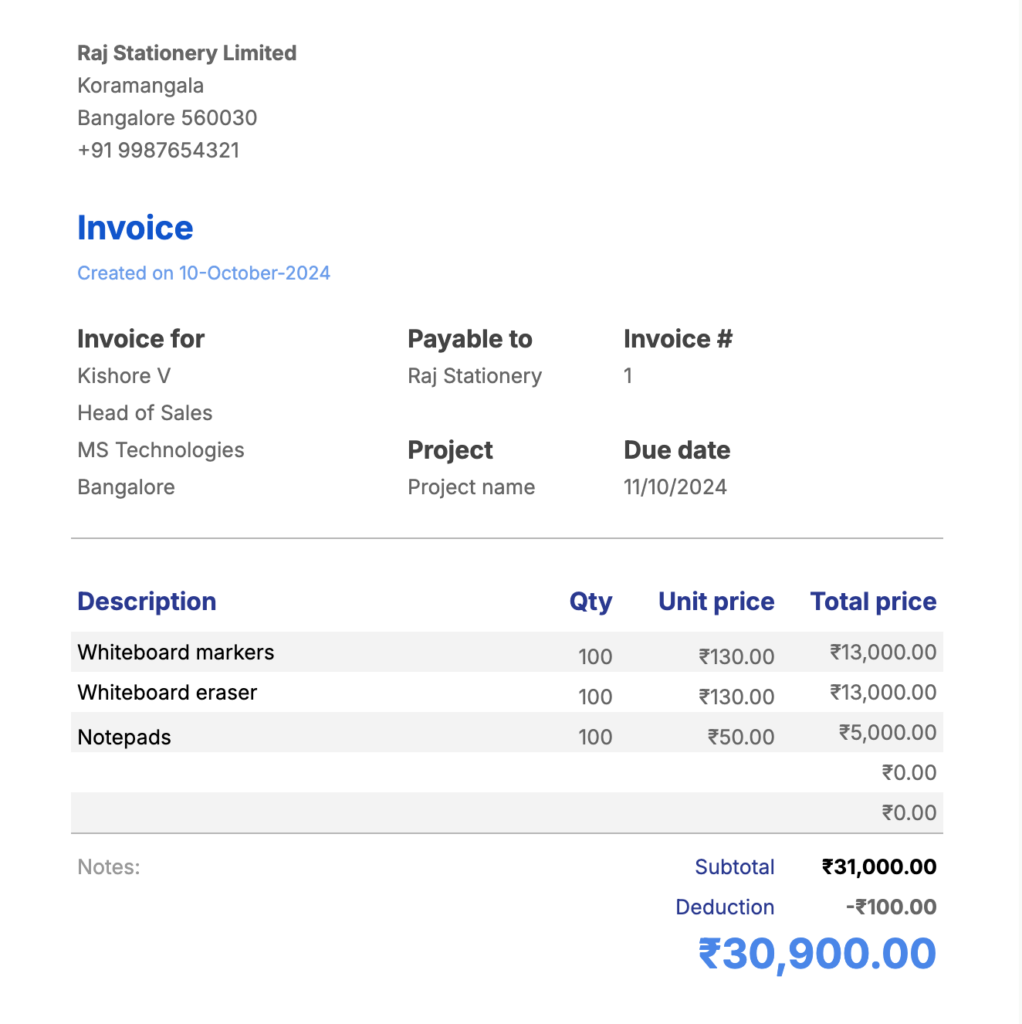The width and height of the screenshot is (1022, 1024).
Task: Click the Whiteboard eraser description cell
Action: [168, 692]
